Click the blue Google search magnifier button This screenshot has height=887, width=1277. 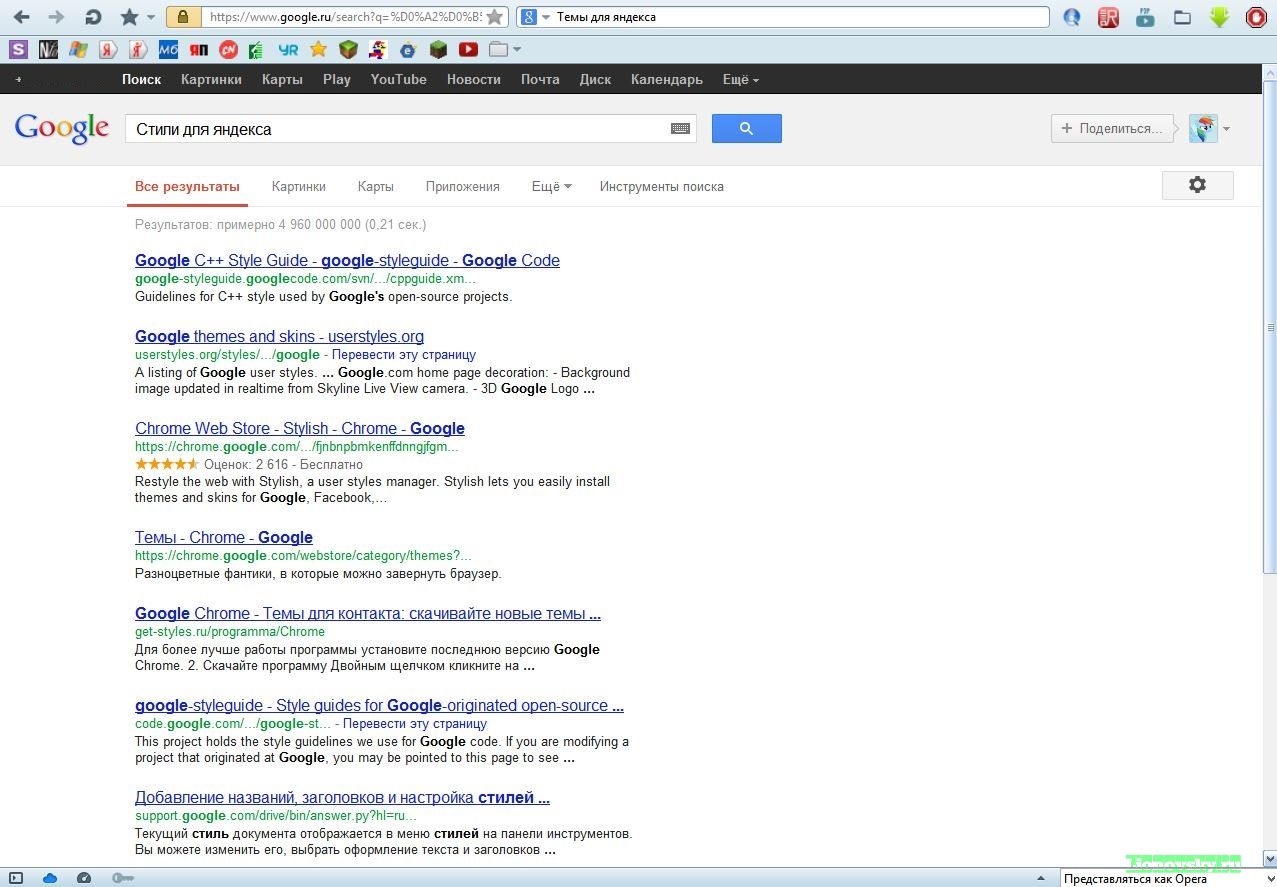[x=746, y=128]
